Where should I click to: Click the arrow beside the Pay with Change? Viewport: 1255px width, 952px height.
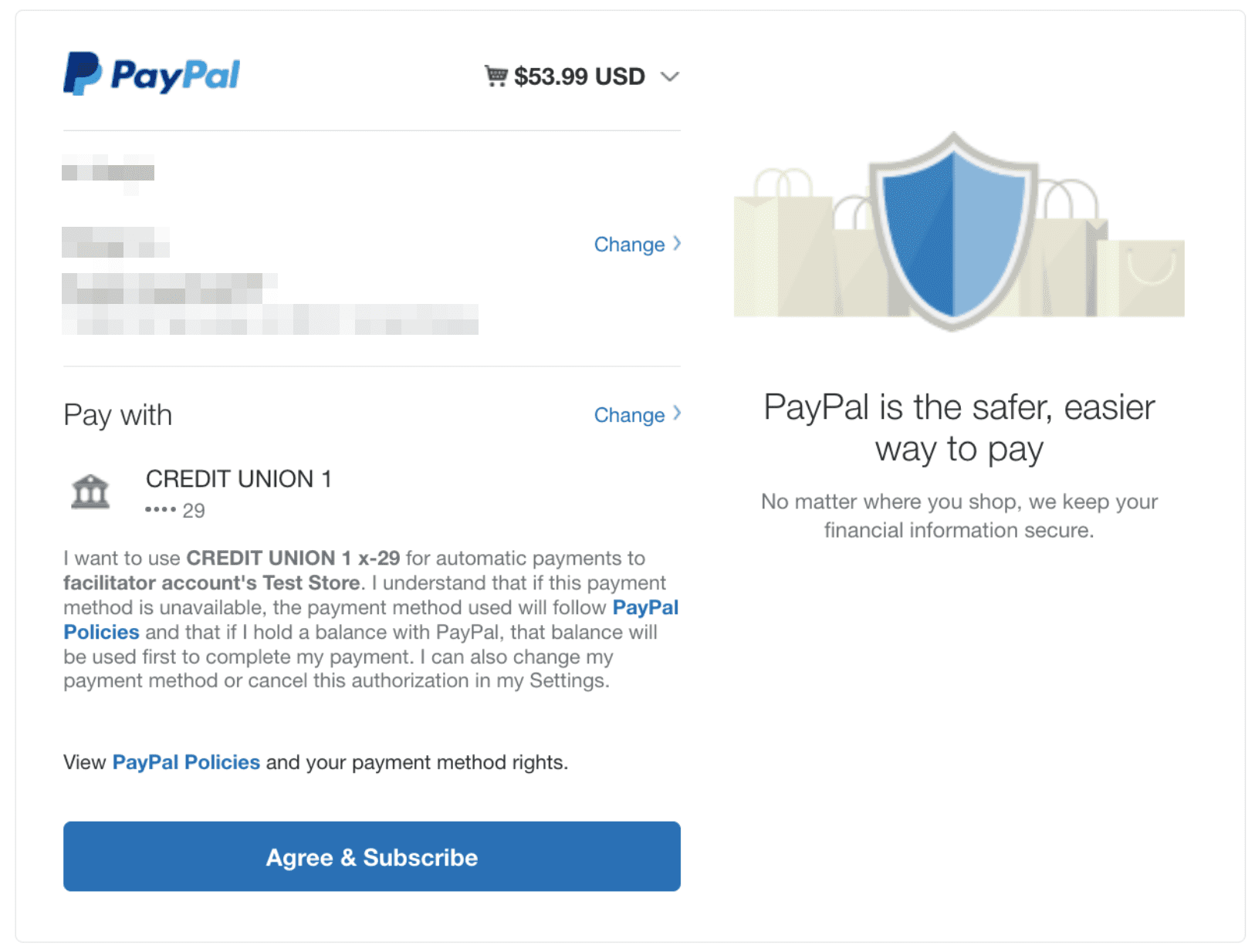coord(677,414)
